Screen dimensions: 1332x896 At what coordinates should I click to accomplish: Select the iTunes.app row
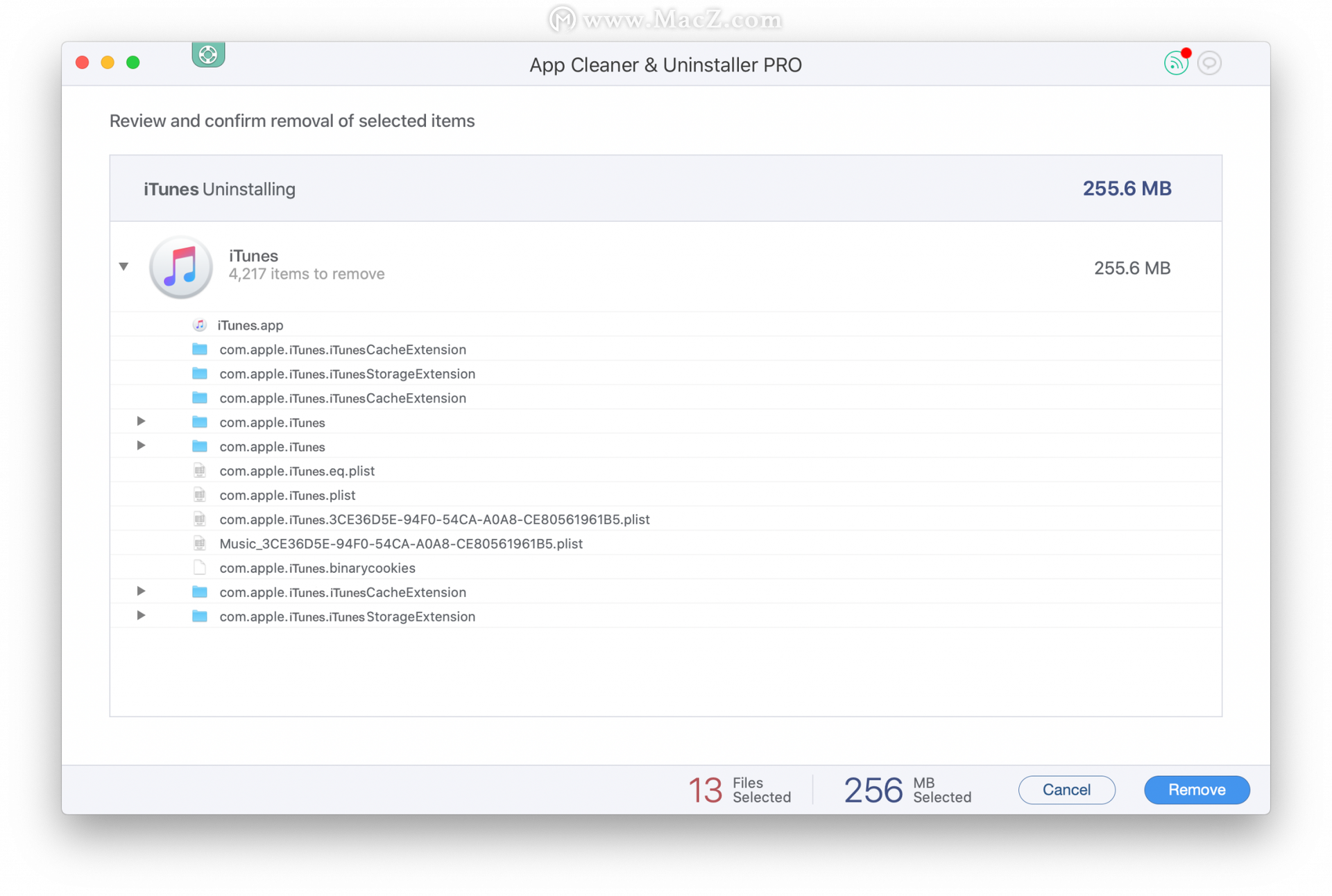click(x=665, y=325)
